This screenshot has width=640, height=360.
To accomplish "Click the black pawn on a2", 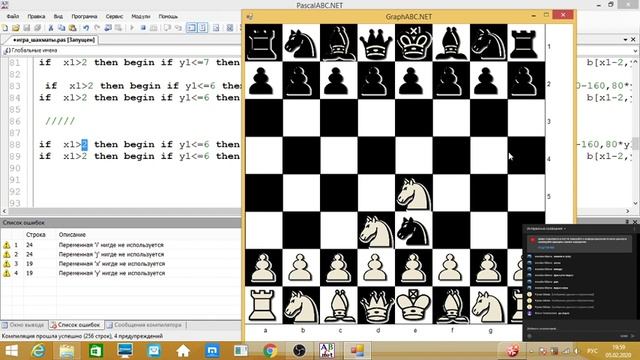I will coord(263,80).
